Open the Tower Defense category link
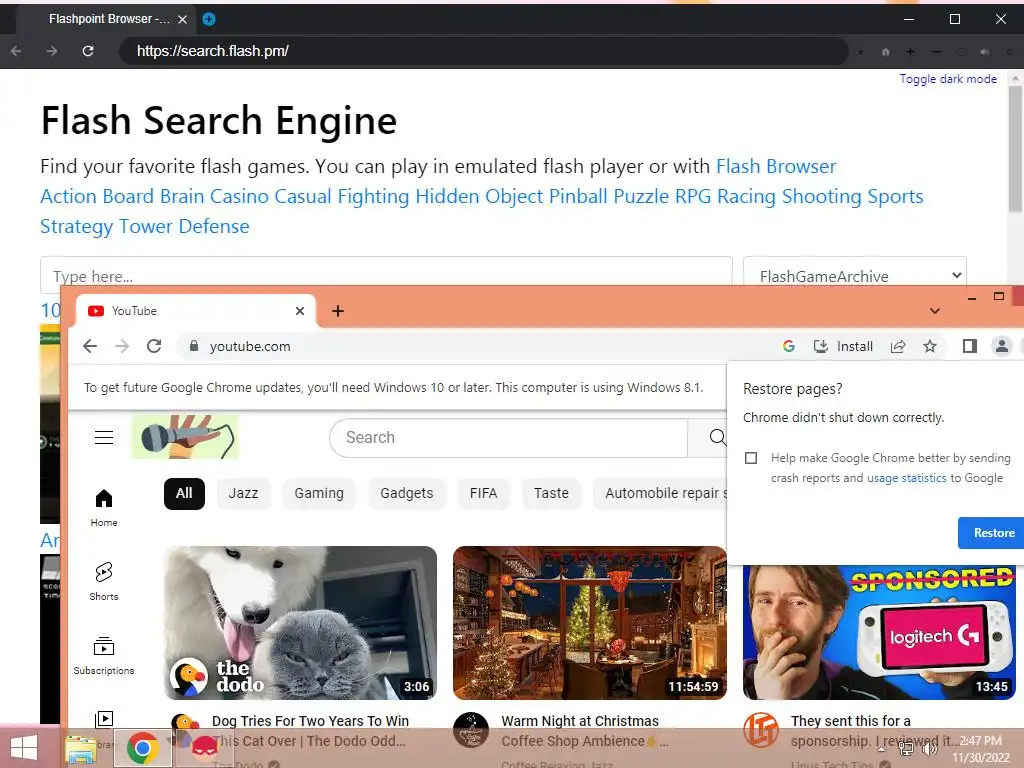Viewport: 1024px width, 768px height. coord(184,226)
